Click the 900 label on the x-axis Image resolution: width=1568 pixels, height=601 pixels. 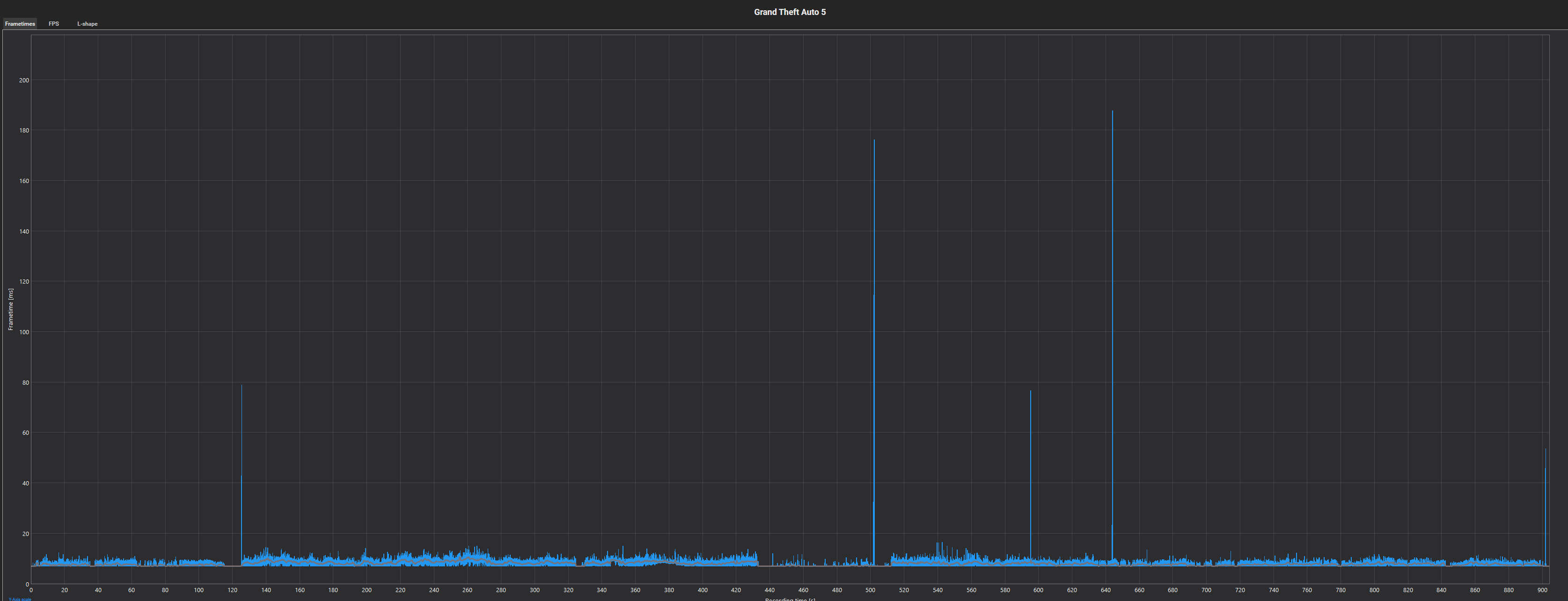1542,590
